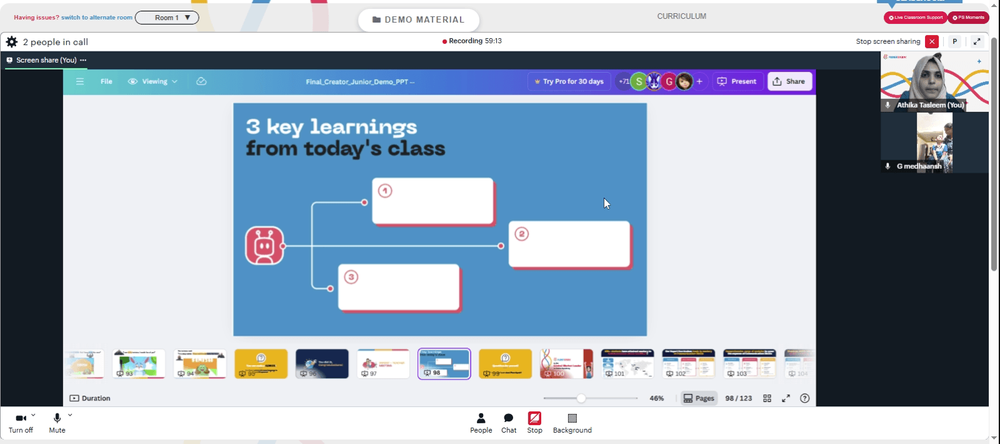1000x444 pixels.
Task: Open the People panel
Action: (x=481, y=423)
